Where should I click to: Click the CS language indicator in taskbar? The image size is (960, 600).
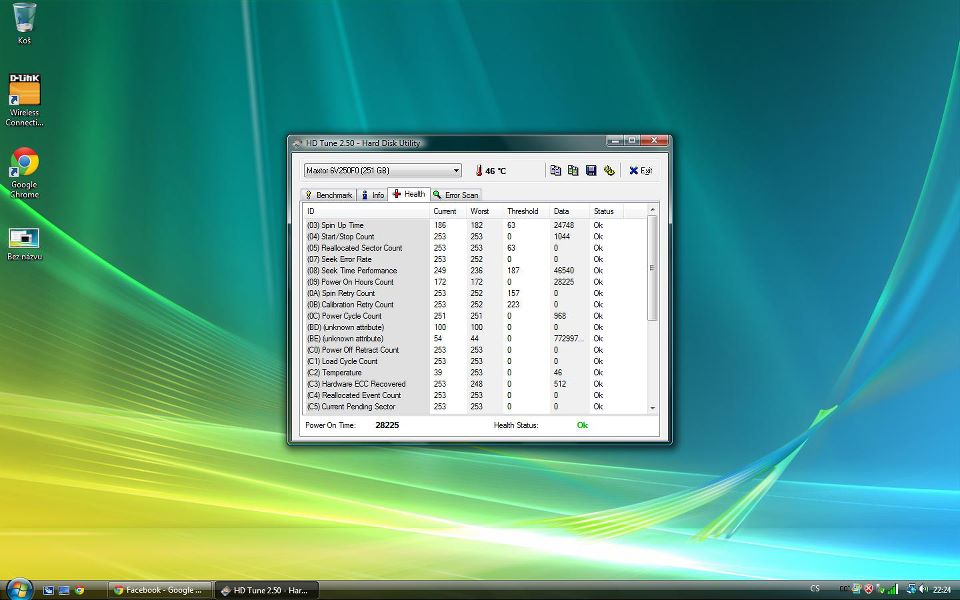tap(815, 589)
